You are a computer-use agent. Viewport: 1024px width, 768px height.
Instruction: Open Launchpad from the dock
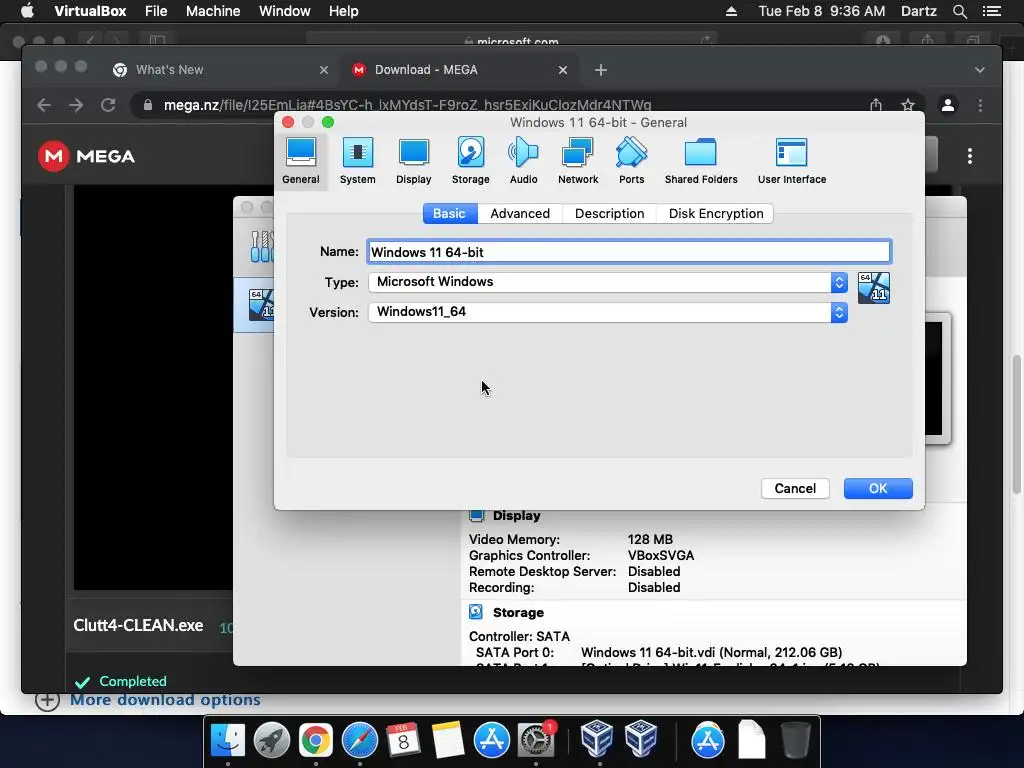point(272,741)
